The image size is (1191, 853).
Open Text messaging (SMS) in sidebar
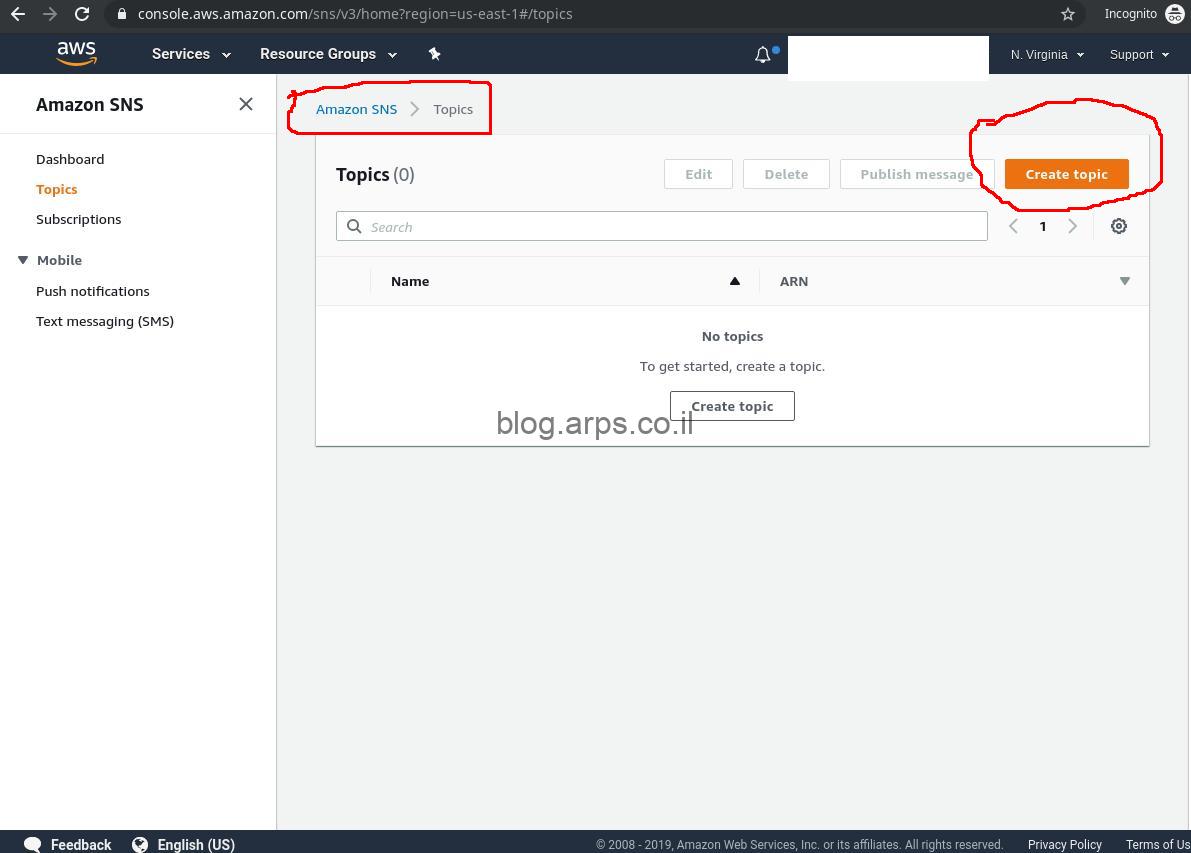(x=105, y=321)
